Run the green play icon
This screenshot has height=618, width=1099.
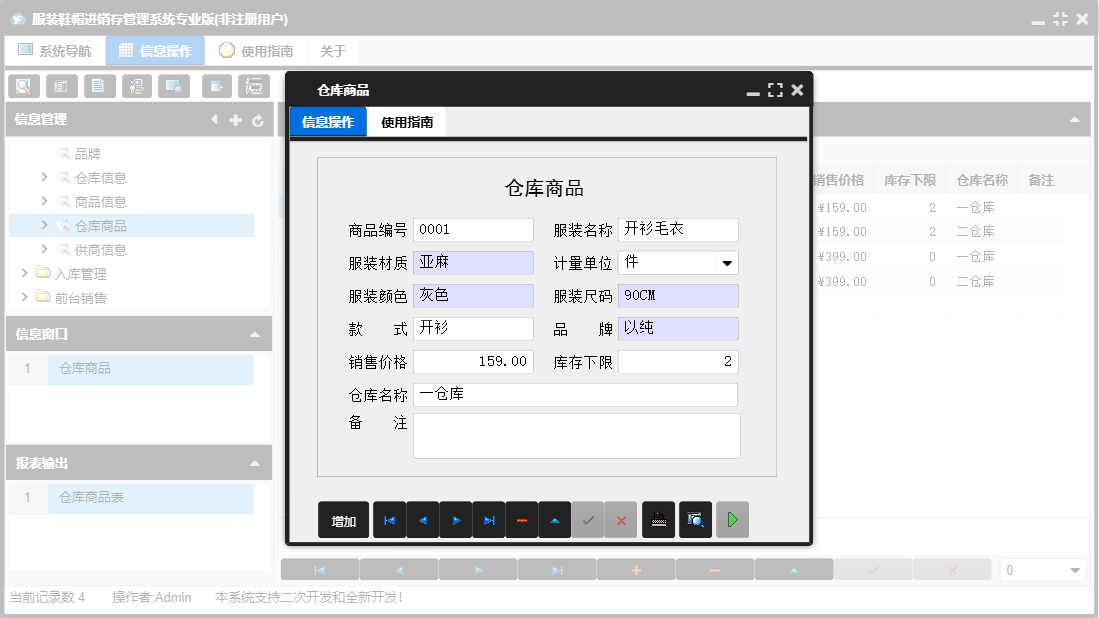(732, 519)
